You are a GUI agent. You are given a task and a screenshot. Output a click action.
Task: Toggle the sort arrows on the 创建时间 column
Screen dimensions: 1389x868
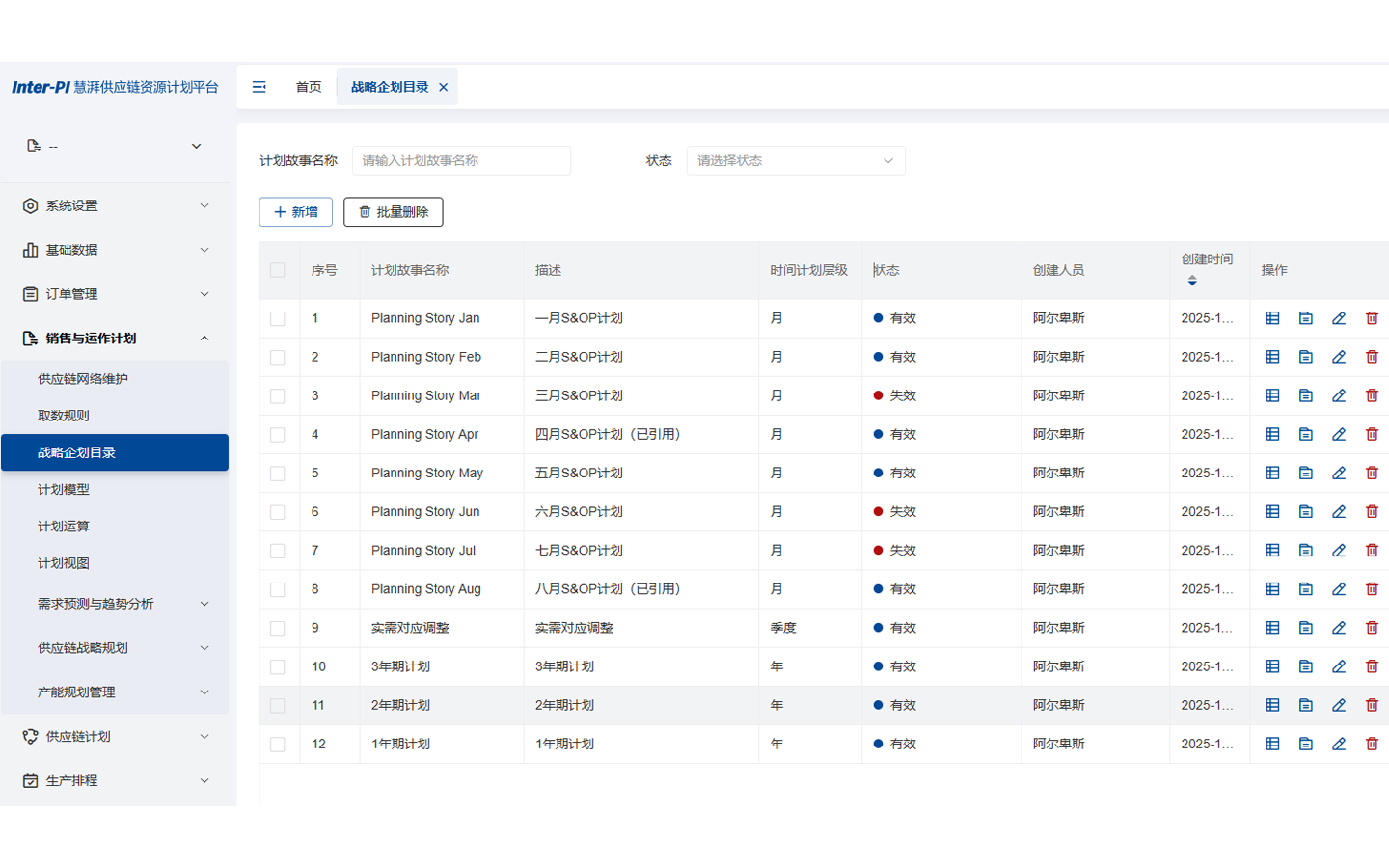(1192, 279)
